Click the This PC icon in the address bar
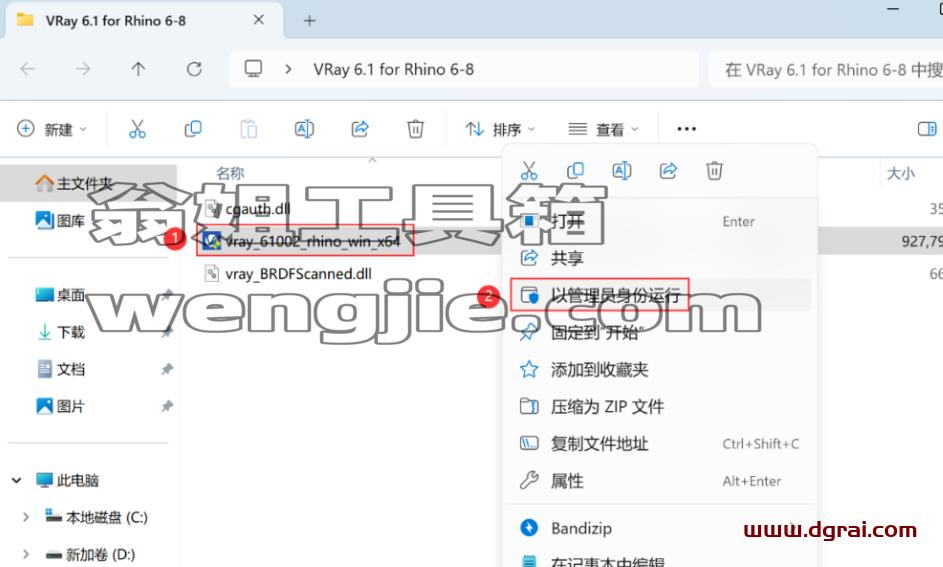The height and width of the screenshot is (567, 943). pos(253,69)
